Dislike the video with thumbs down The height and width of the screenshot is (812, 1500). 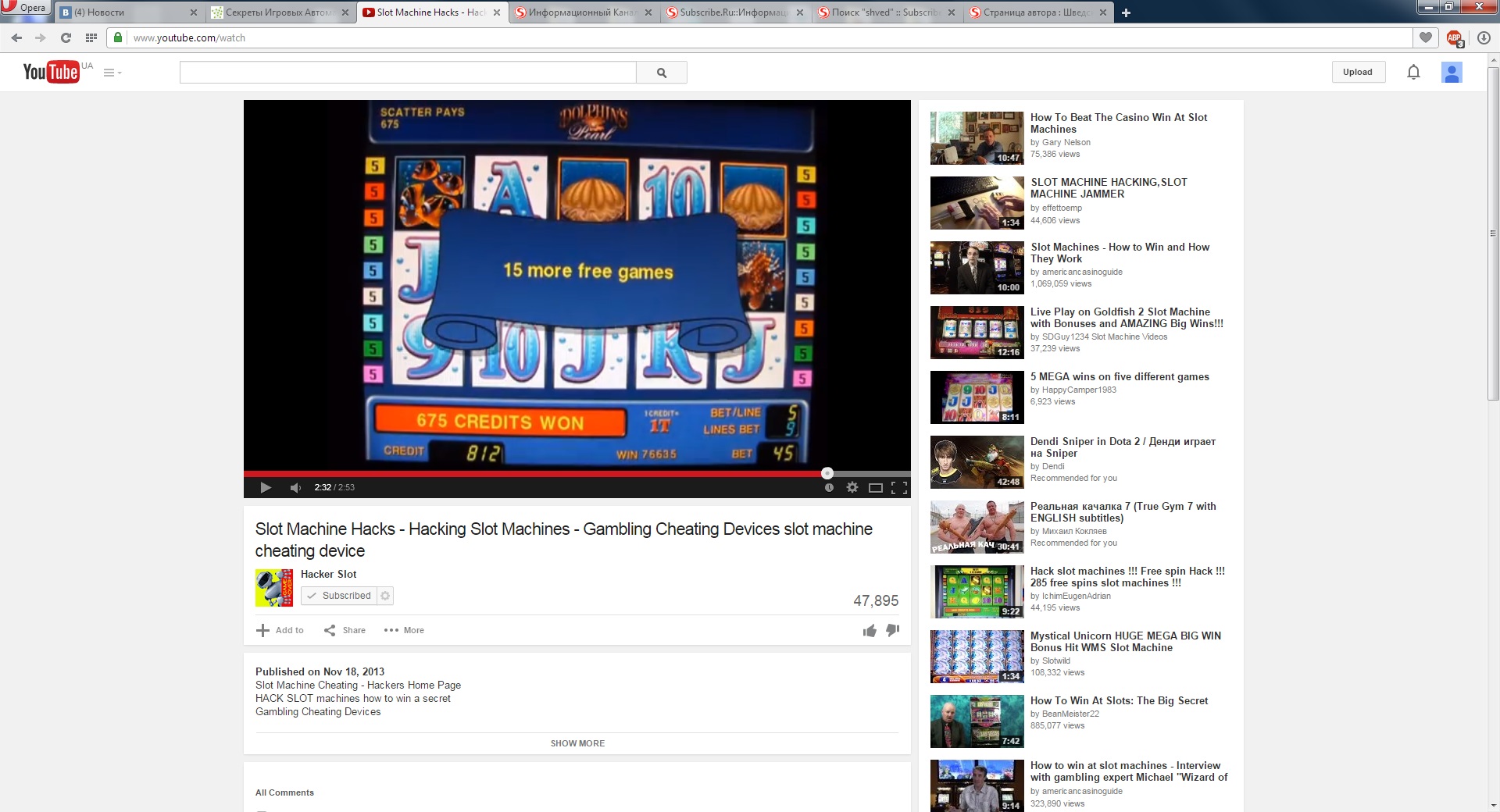click(x=893, y=630)
